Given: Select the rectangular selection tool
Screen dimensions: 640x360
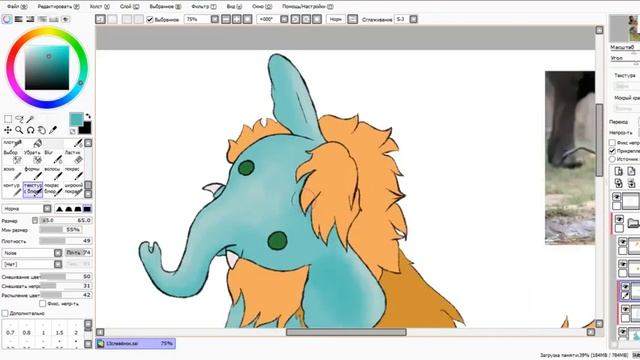Looking at the screenshot, I should pyautogui.click(x=8, y=119).
